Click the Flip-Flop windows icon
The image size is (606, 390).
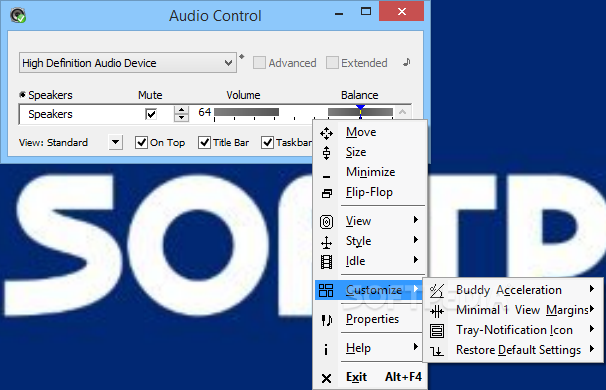point(327,193)
